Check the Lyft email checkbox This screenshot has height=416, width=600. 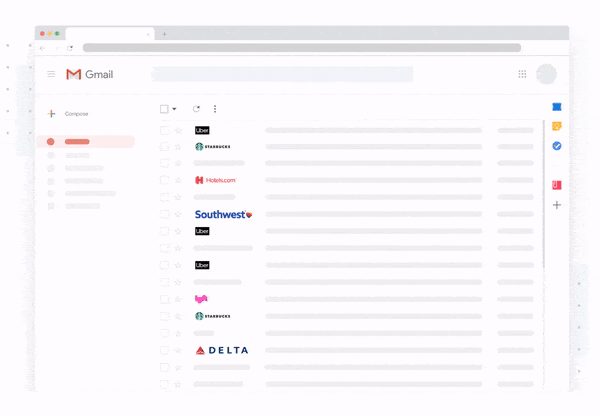click(x=165, y=299)
